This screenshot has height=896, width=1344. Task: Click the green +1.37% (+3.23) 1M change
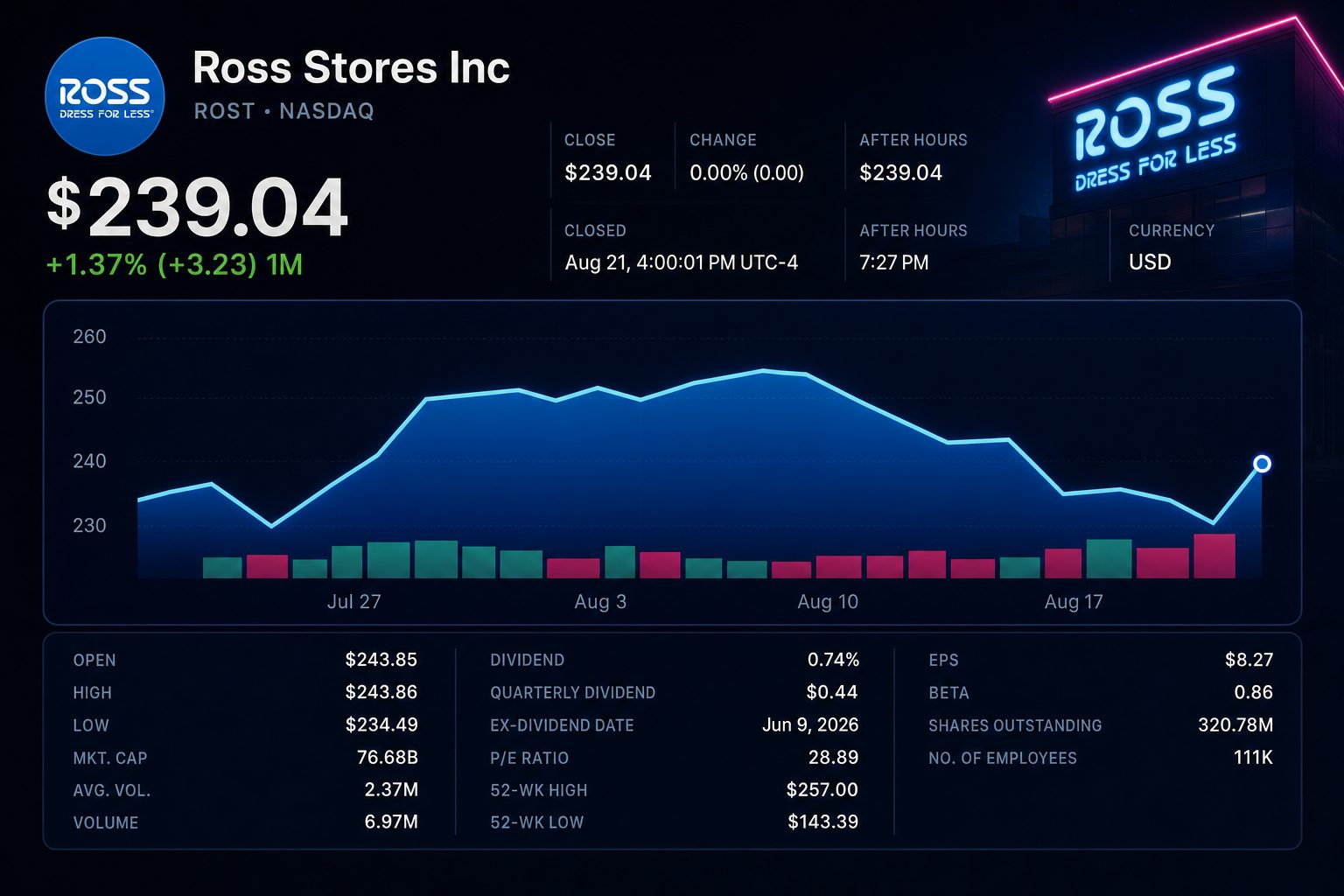[x=174, y=264]
